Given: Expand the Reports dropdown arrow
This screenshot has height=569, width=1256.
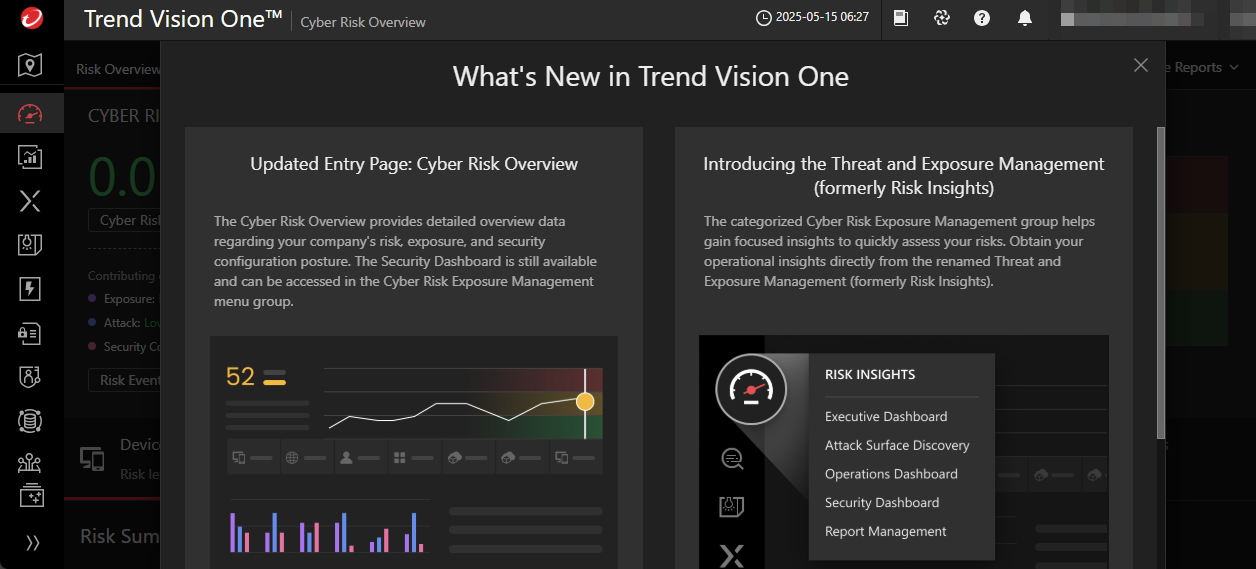Looking at the screenshot, I should 1233,68.
